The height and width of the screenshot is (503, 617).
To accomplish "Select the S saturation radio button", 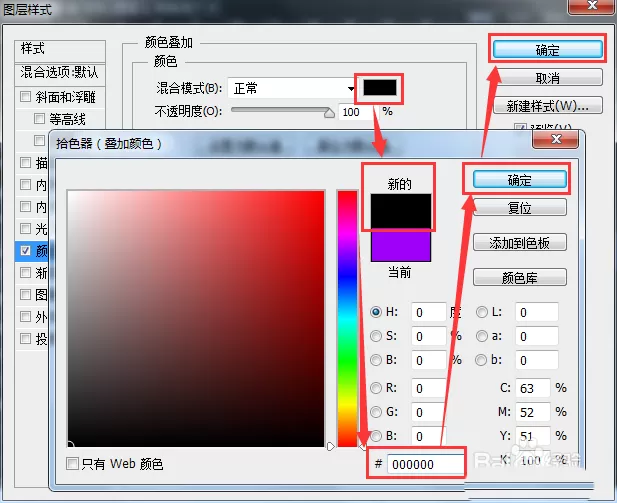I will point(376,336).
